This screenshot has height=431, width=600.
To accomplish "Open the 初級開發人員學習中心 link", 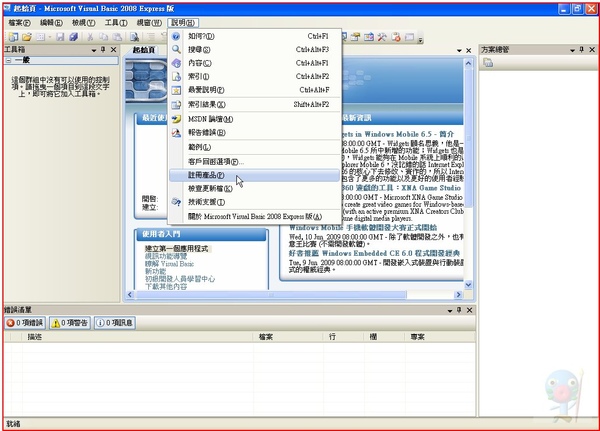I will (x=179, y=279).
